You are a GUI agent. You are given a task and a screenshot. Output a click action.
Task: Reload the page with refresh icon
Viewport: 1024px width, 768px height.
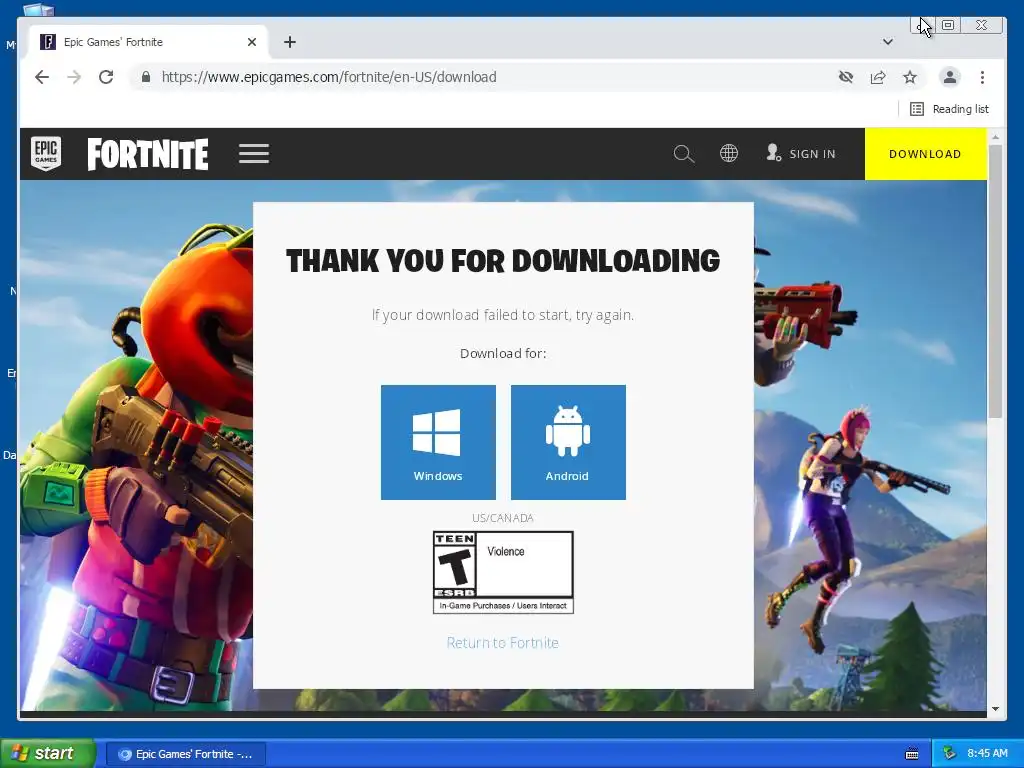pyautogui.click(x=106, y=77)
